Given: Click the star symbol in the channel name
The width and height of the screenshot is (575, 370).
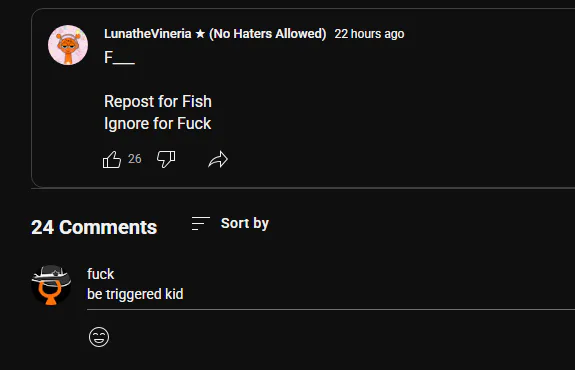Looking at the screenshot, I should 200,34.
